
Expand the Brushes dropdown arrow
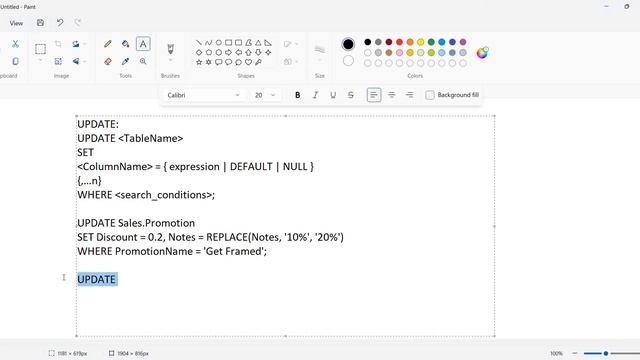pos(171,60)
